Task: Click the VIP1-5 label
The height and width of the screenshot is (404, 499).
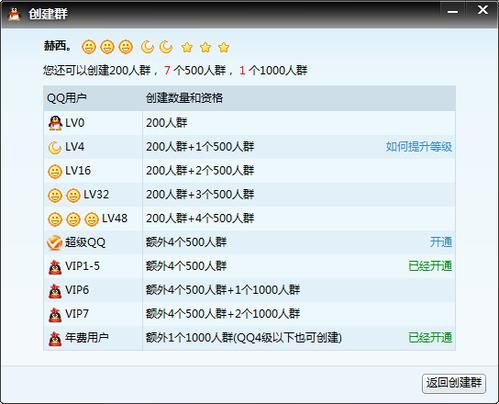Action: [82, 266]
